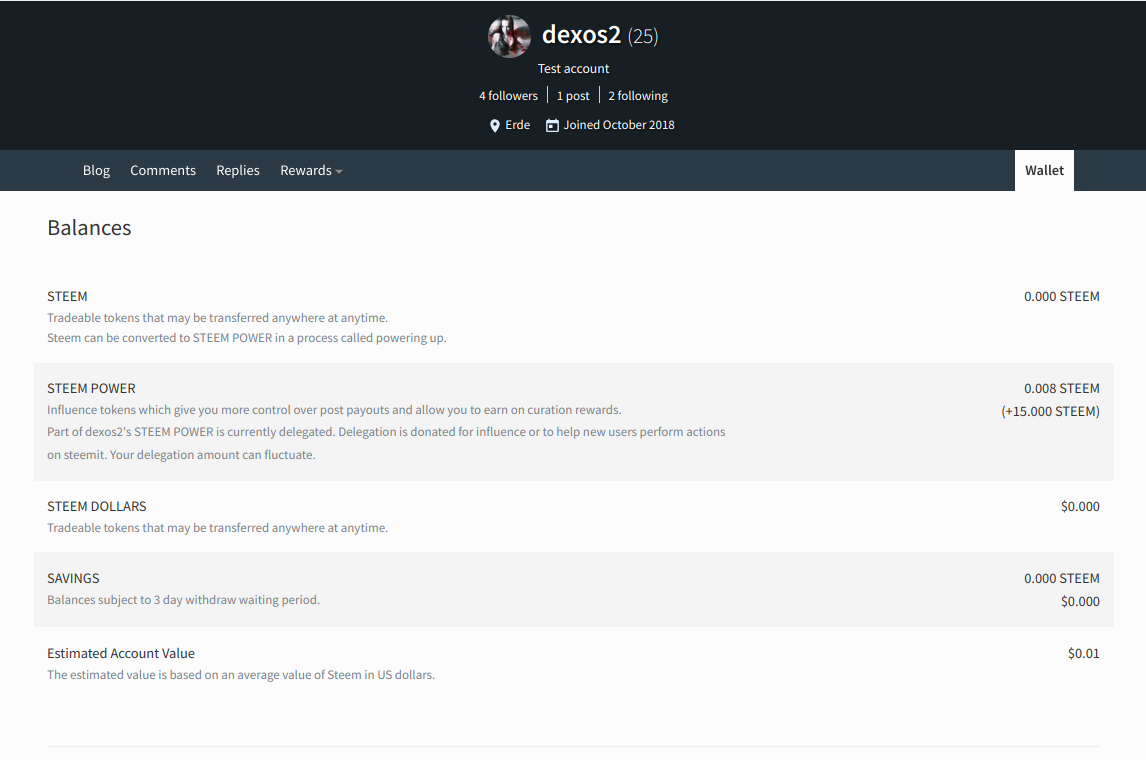Click the Estimated Account Value label
This screenshot has width=1146, height=760.
click(x=121, y=653)
